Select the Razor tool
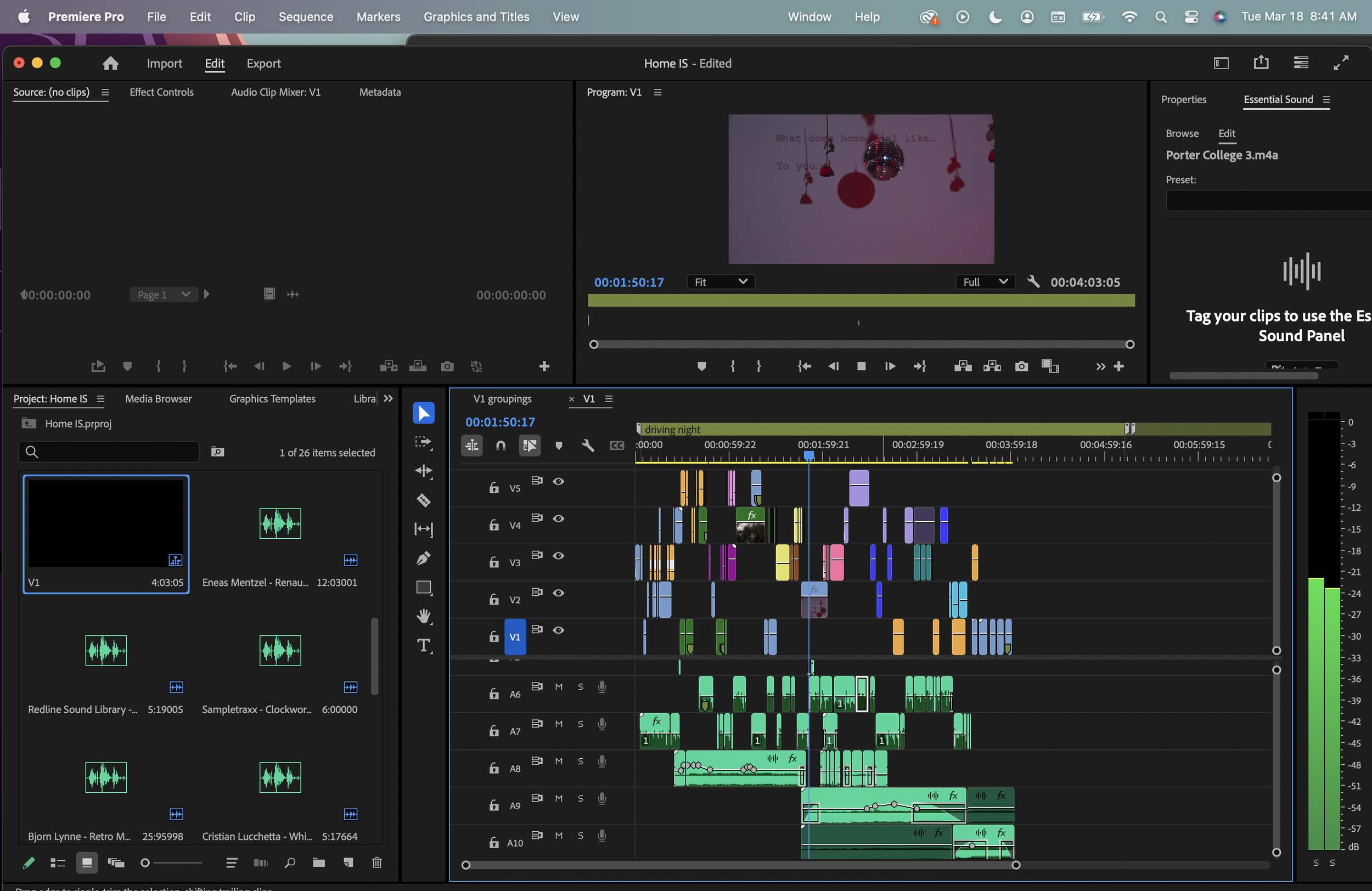Screen dimensions: 1372x891 pyautogui.click(x=424, y=500)
